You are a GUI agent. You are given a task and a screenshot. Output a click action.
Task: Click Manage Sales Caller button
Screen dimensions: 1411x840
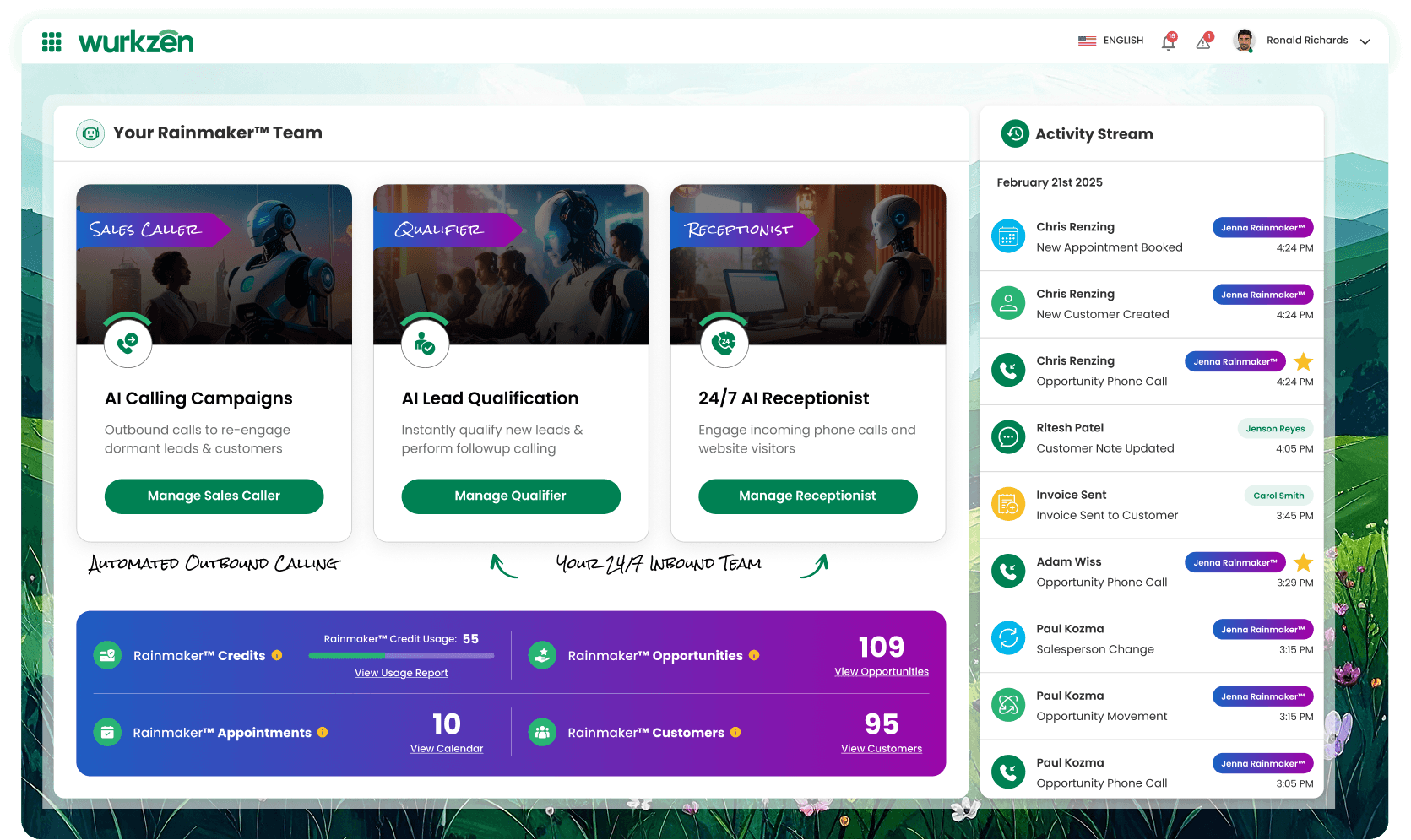coord(214,496)
